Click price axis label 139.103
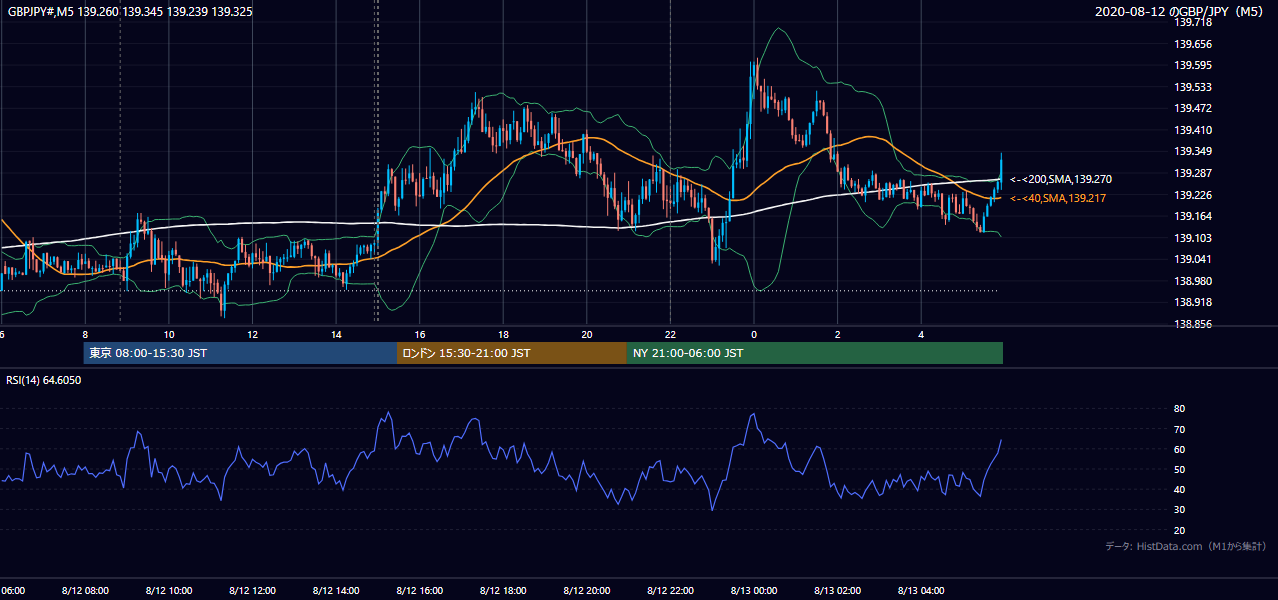Image resolution: width=1278 pixels, height=600 pixels. click(1193, 238)
